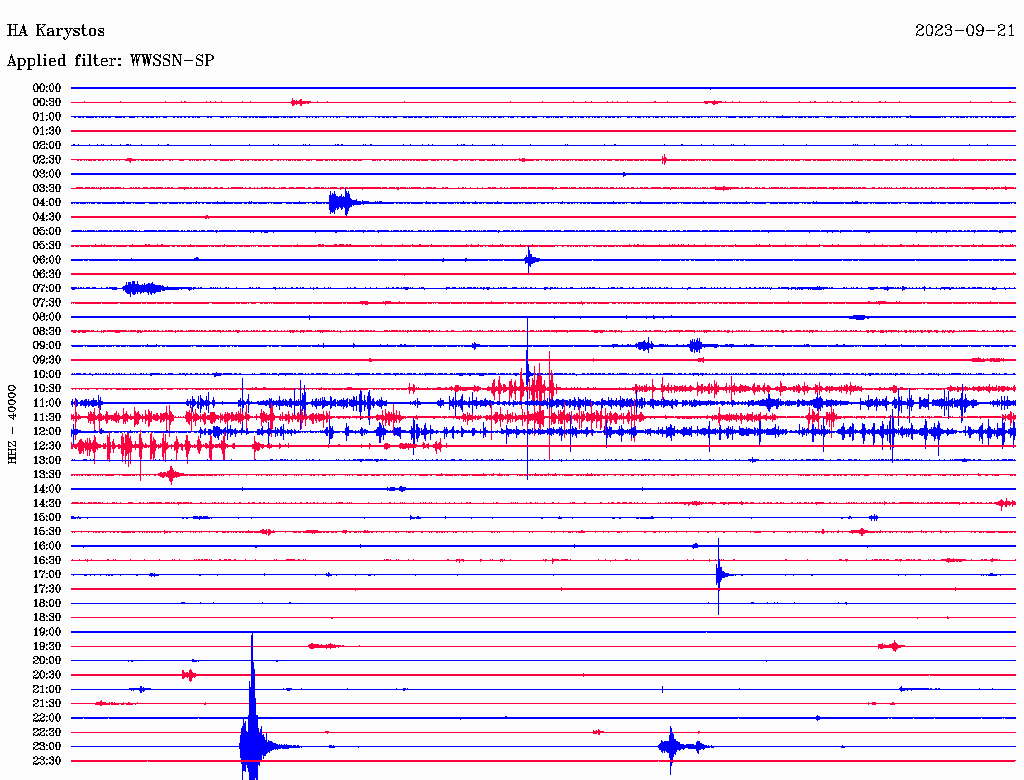Click the 23:00 time label

tap(47, 746)
